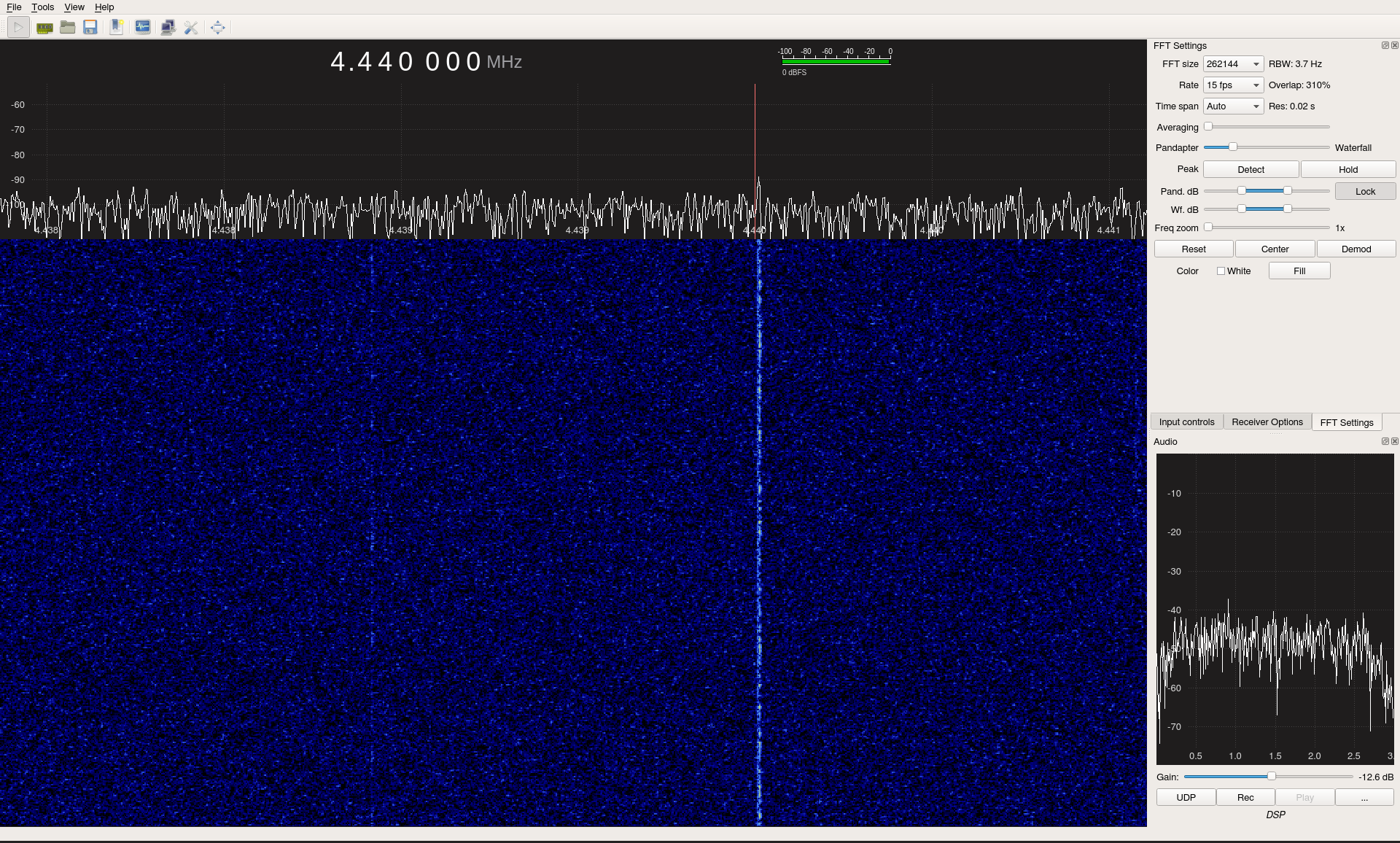The width and height of the screenshot is (1400, 843).
Task: Click the Freq zoom slider handle
Action: (x=1208, y=228)
